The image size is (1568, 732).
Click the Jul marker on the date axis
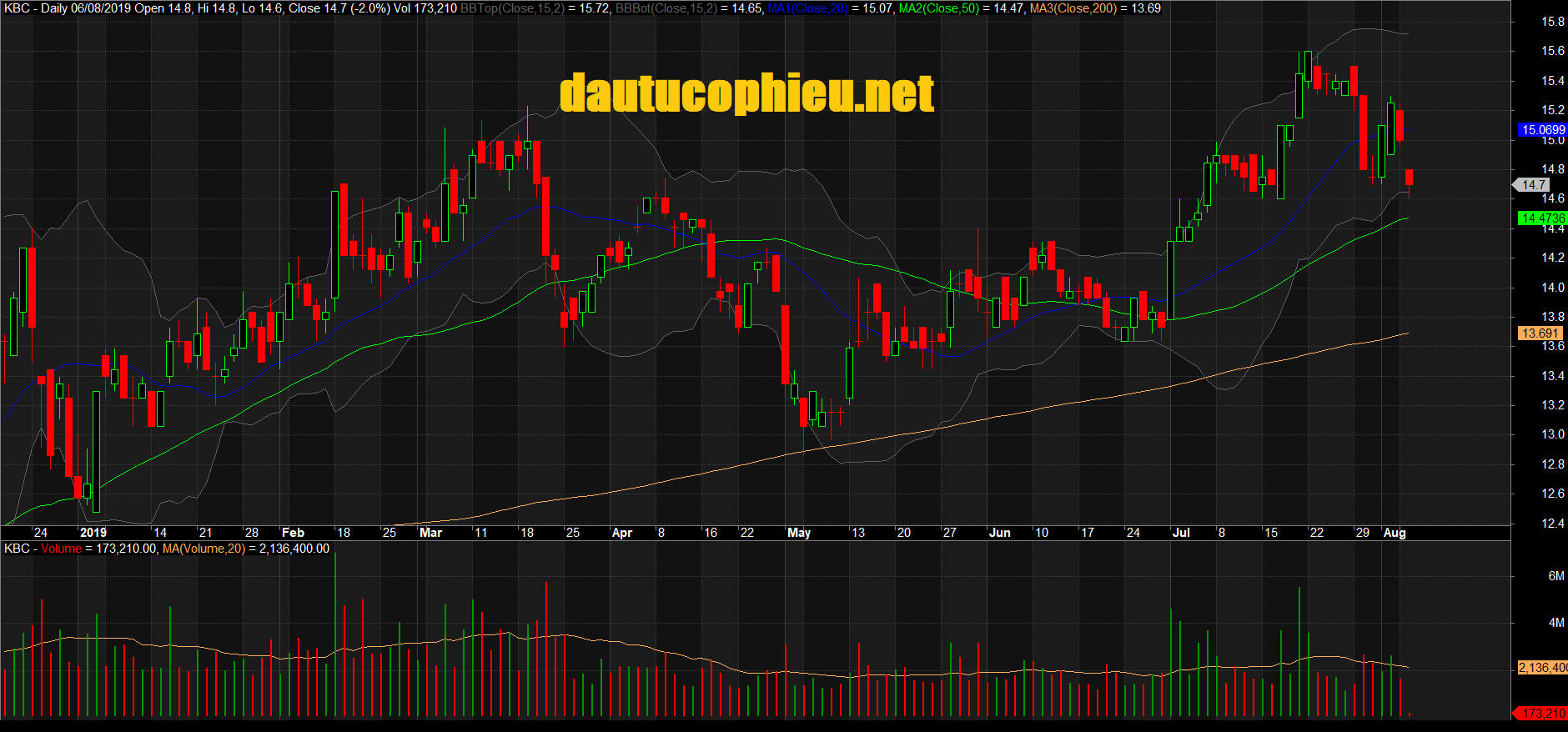[x=1180, y=533]
